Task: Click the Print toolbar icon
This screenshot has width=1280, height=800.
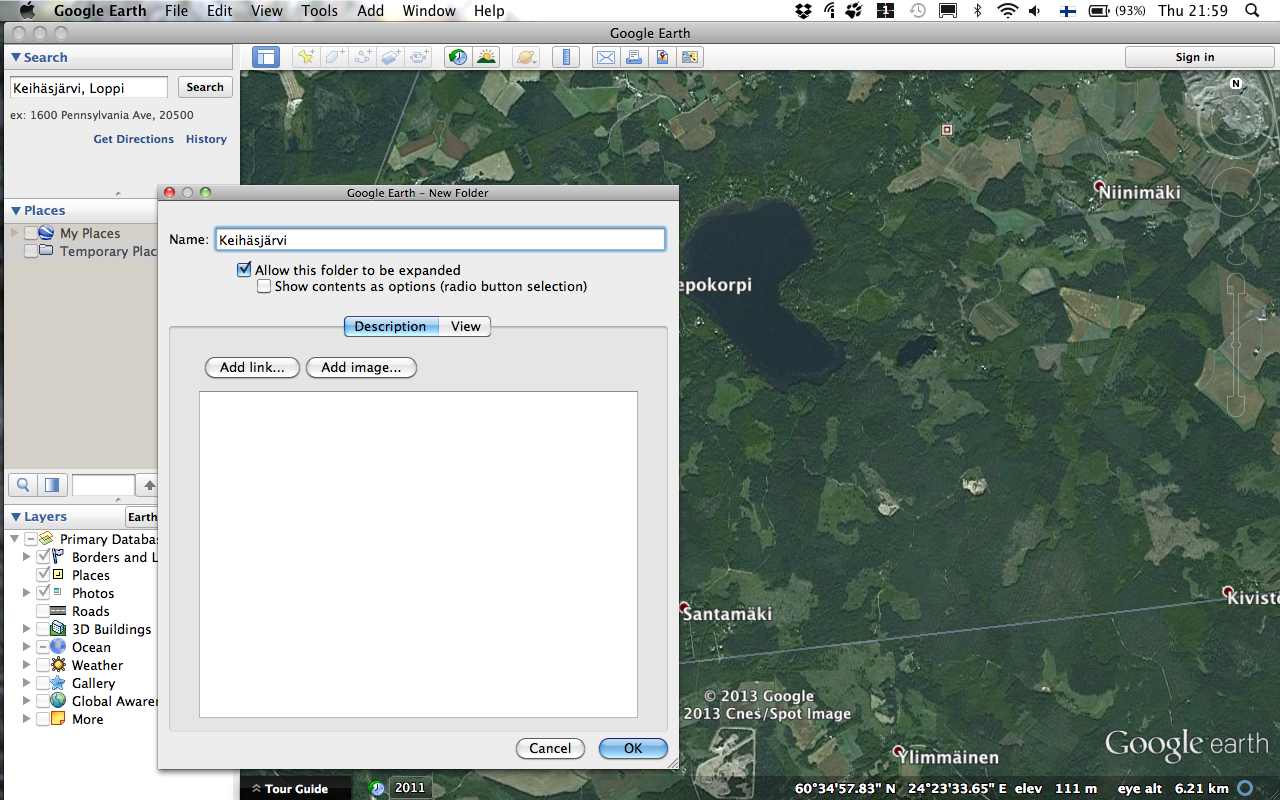Action: [634, 57]
